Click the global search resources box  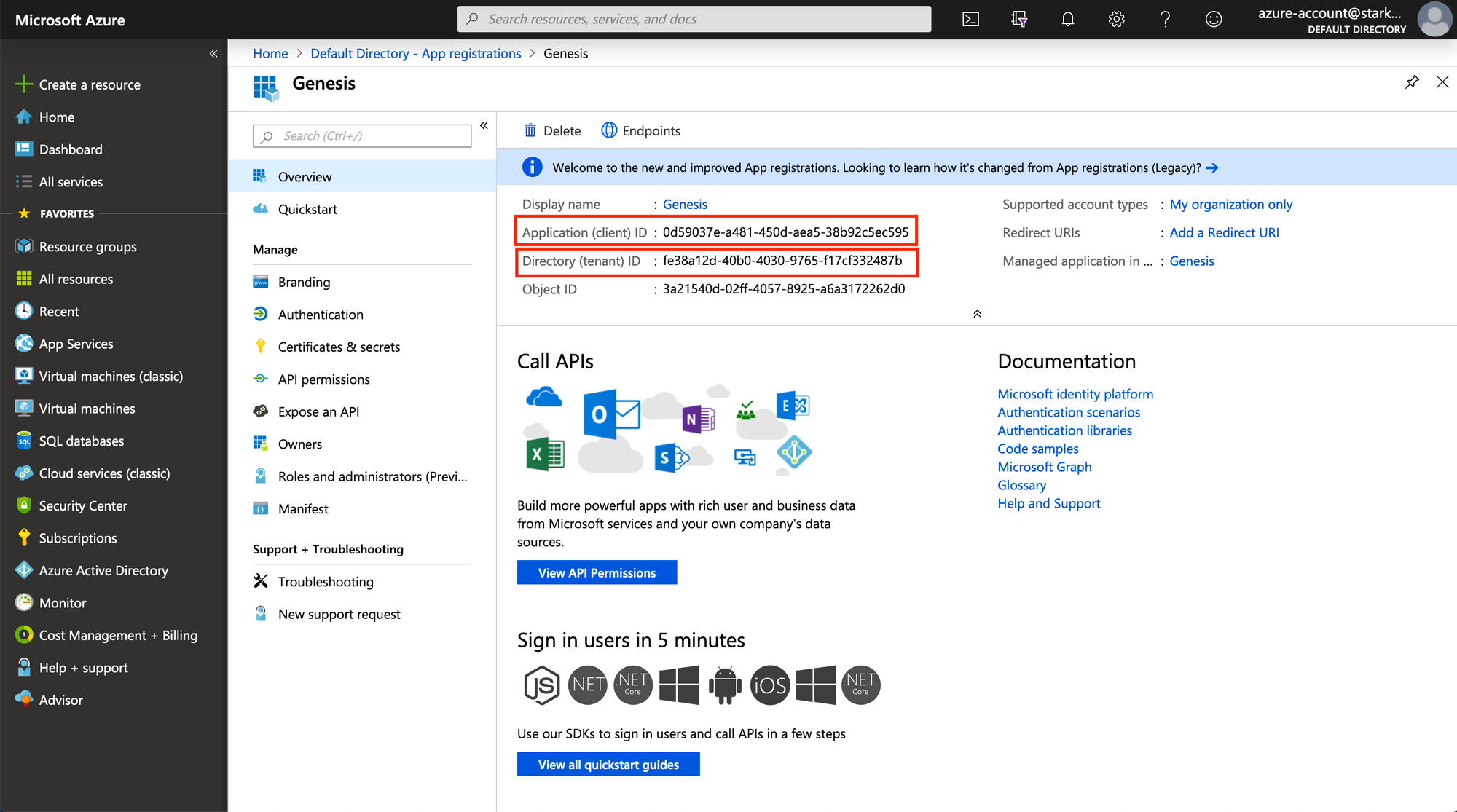coord(694,19)
